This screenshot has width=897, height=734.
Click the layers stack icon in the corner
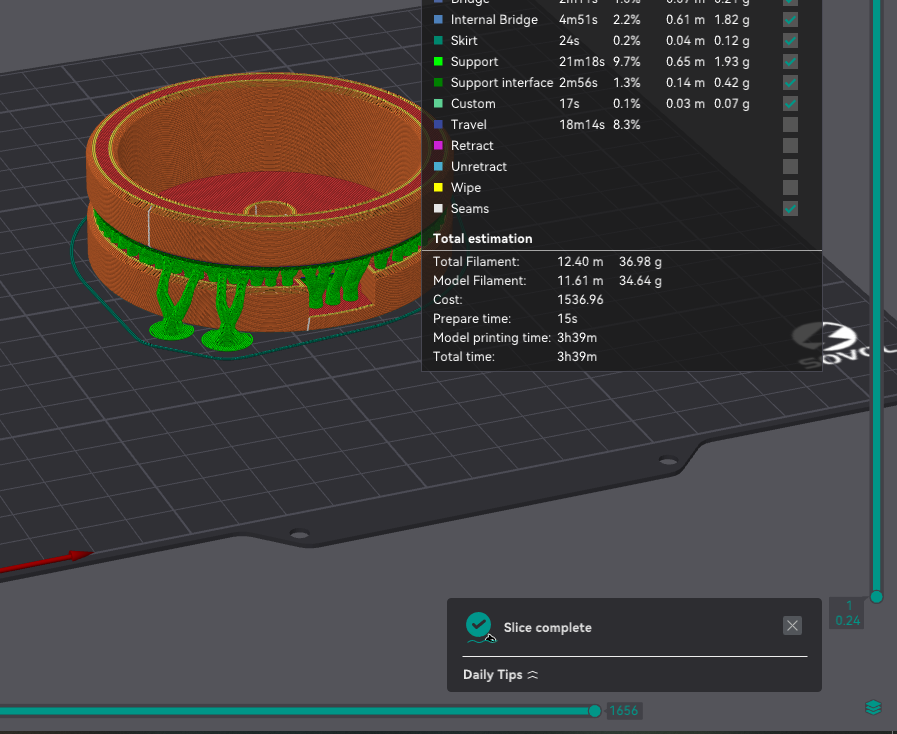coord(874,708)
